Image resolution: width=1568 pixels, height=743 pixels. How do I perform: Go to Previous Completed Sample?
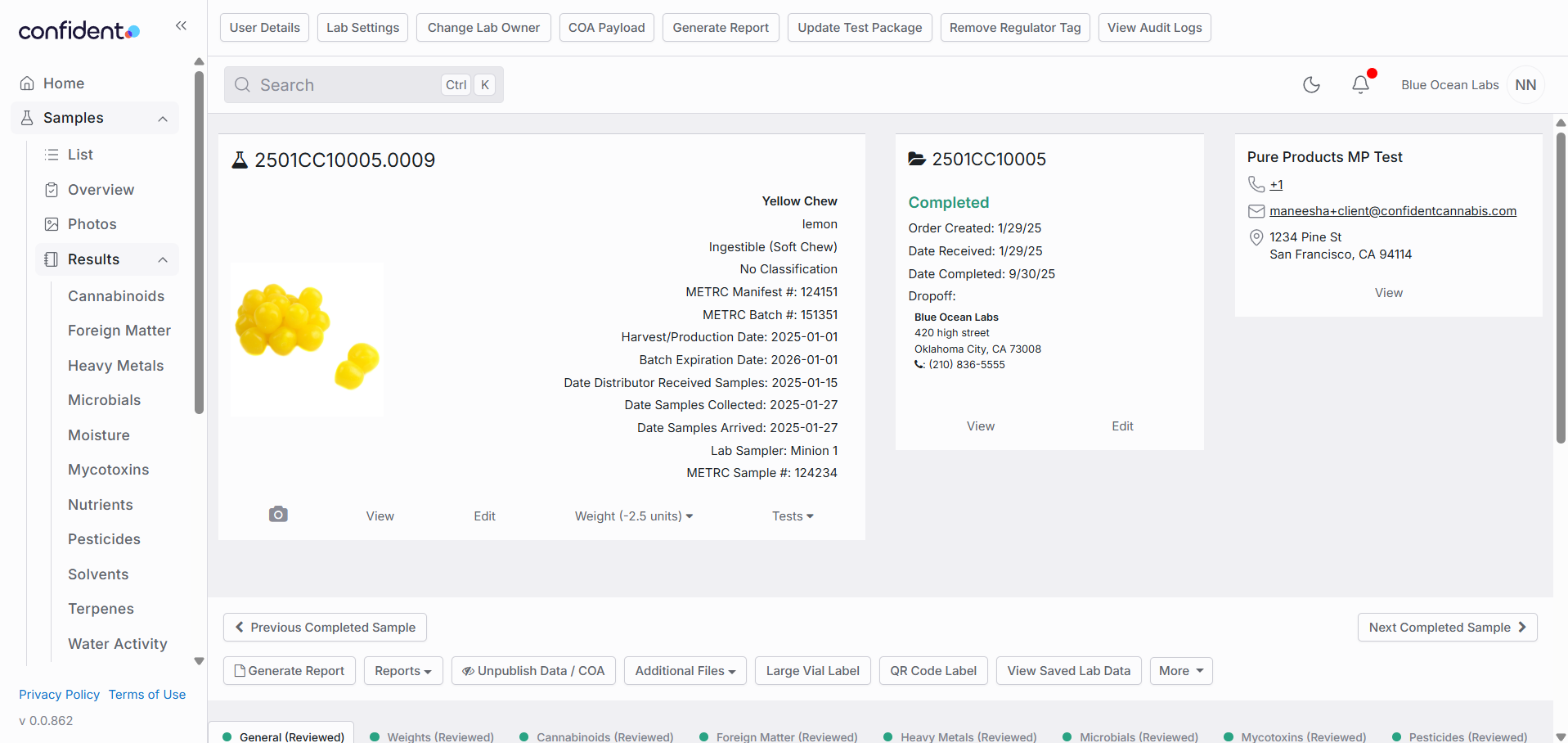pos(325,627)
